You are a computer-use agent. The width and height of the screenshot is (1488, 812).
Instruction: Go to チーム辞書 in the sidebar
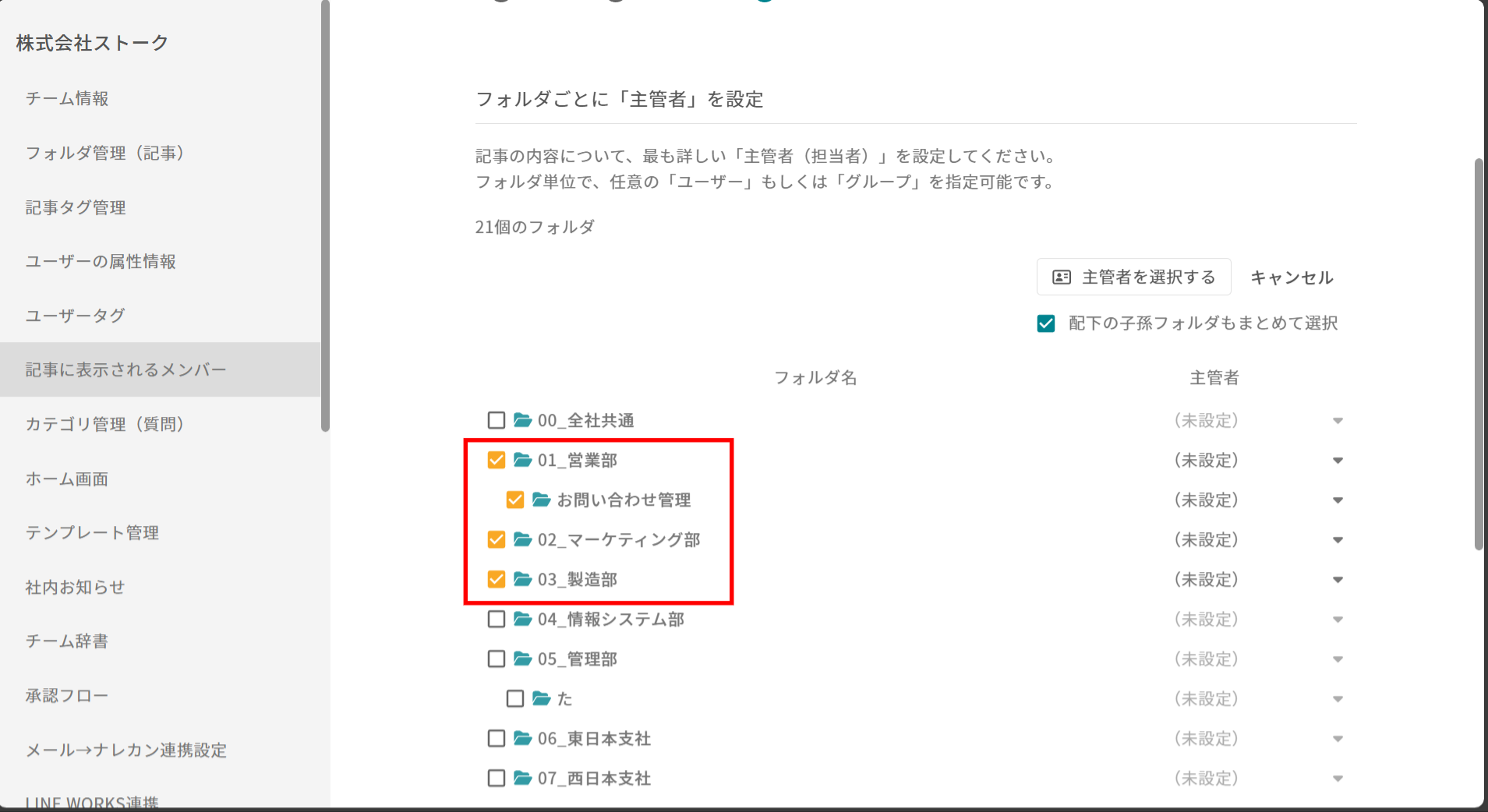click(x=67, y=641)
